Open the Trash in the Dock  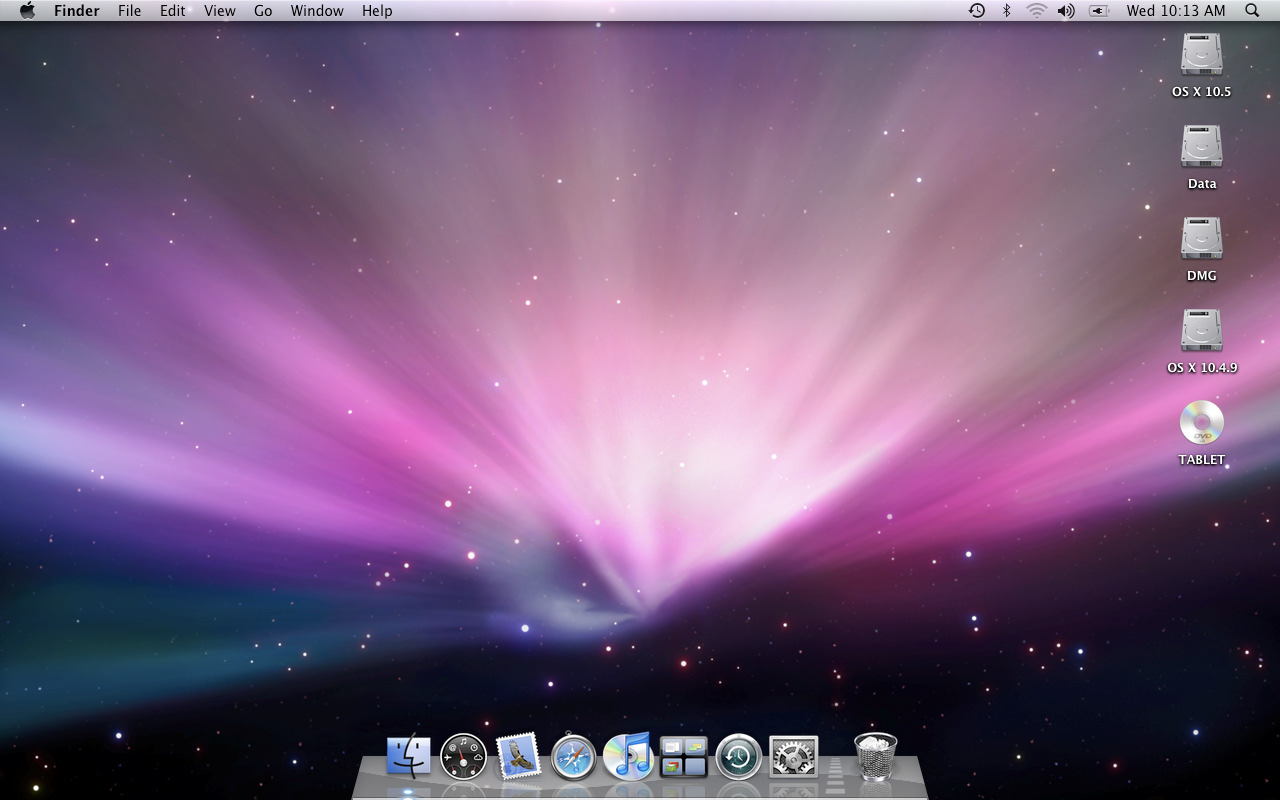(x=875, y=756)
